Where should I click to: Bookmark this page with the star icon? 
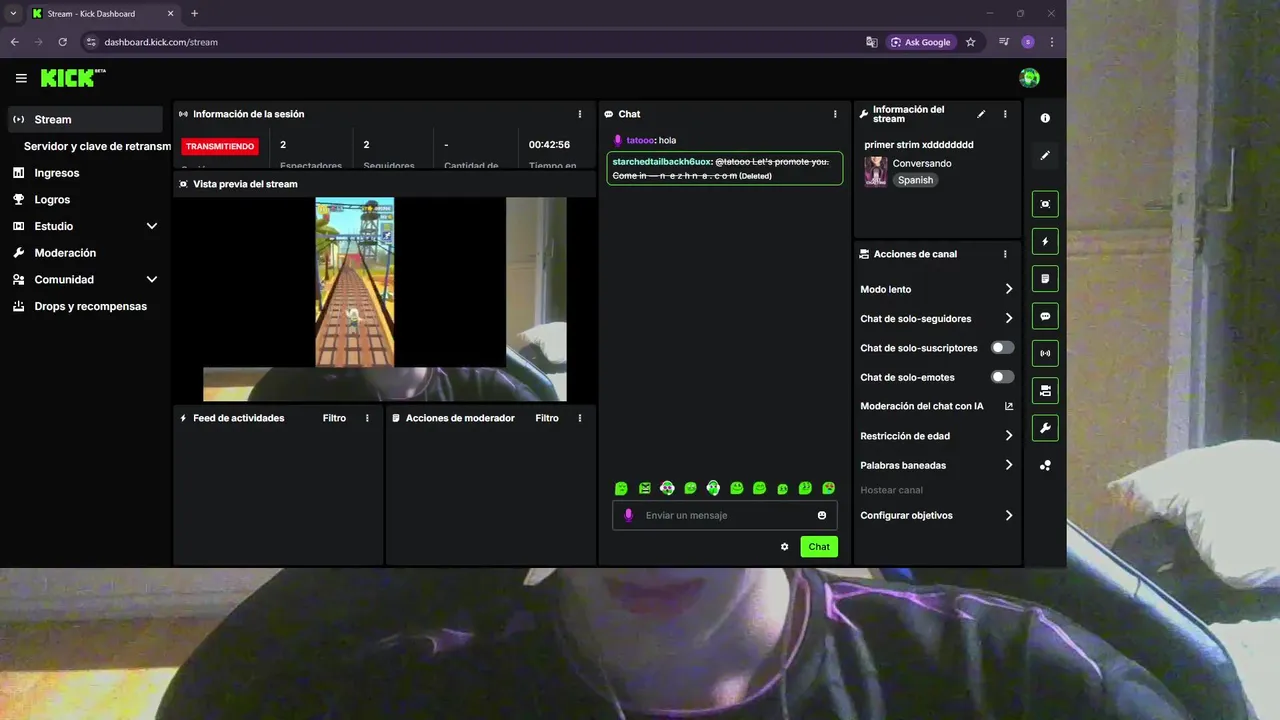(x=970, y=42)
